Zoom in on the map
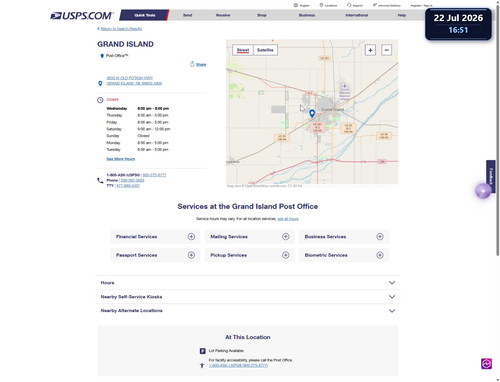 [370, 50]
